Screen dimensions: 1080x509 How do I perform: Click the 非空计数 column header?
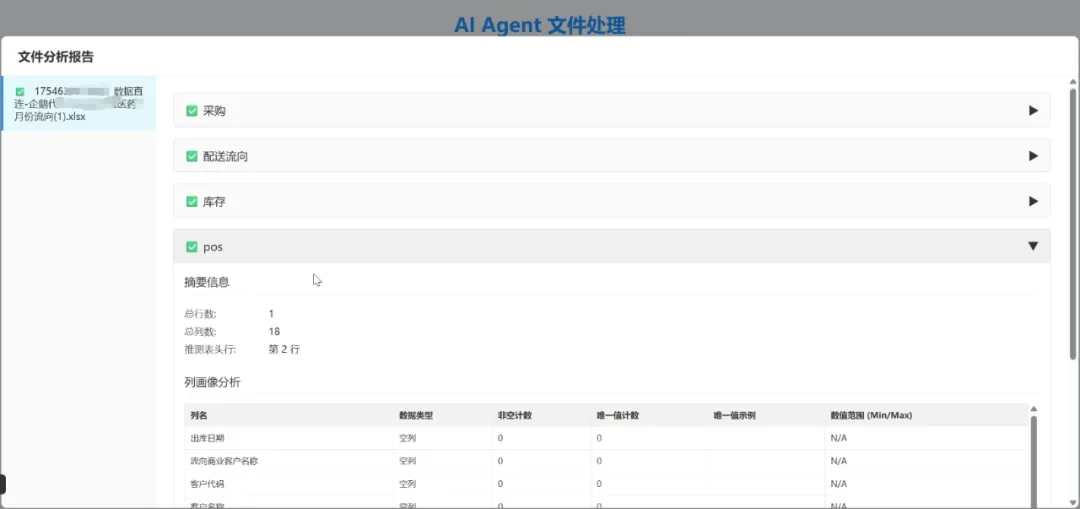[515, 415]
